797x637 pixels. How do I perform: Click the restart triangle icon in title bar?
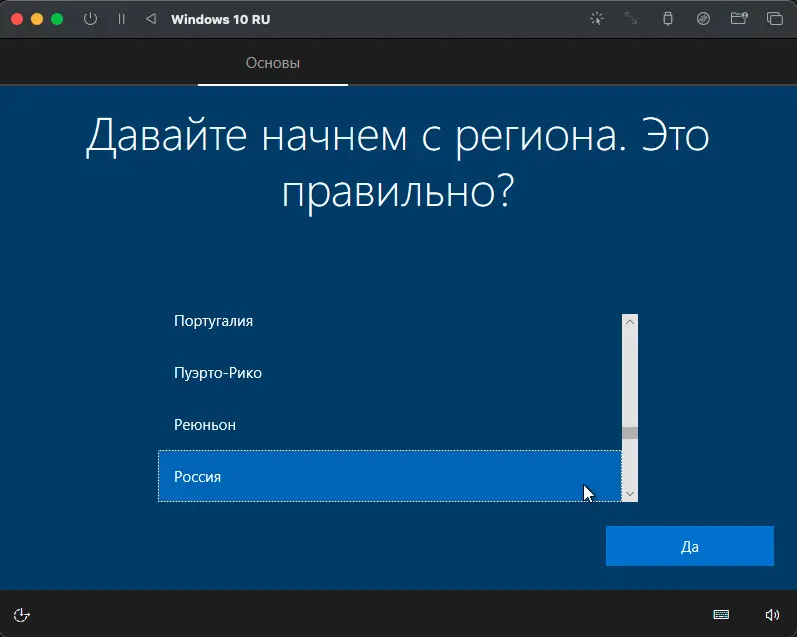pos(151,19)
